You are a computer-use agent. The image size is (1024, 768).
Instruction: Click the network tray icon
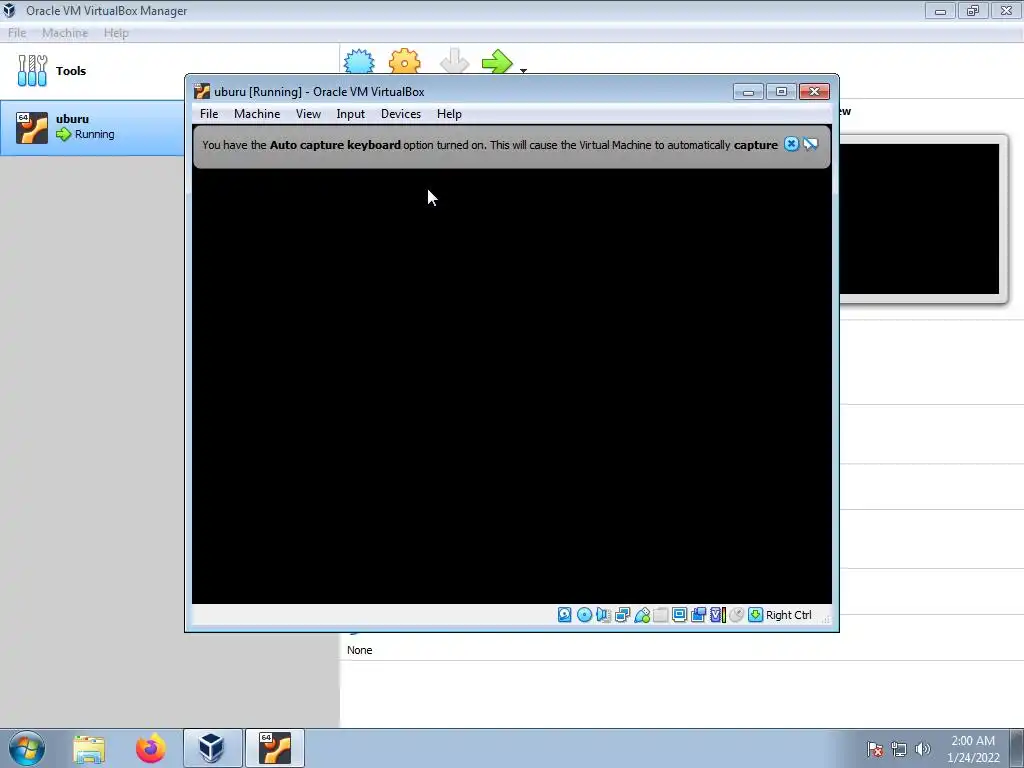899,749
